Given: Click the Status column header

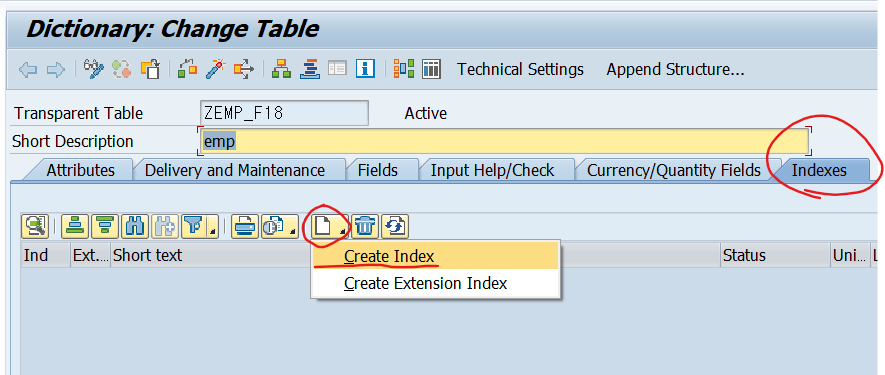Looking at the screenshot, I should 775,255.
